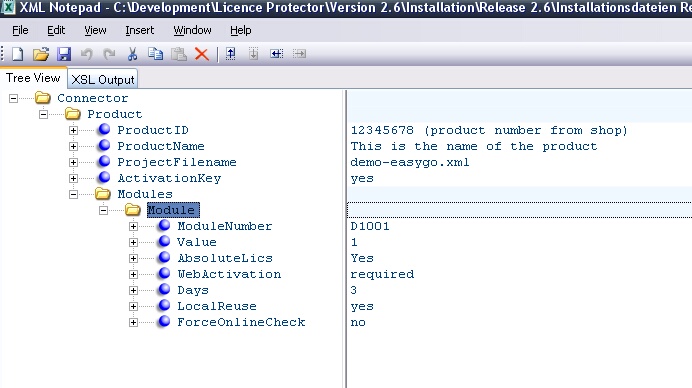Viewport: 692px width, 388px height.
Task: Cut the selection with the scissors icon
Action: point(132,54)
